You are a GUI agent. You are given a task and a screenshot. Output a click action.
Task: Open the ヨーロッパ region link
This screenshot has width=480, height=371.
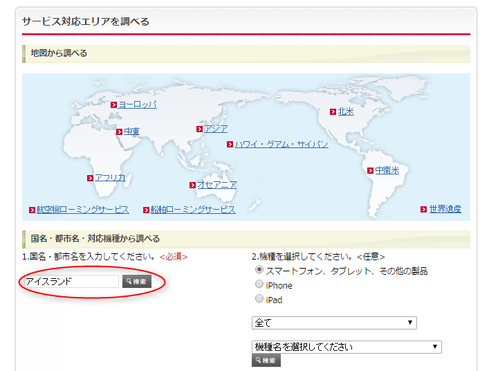[138, 105]
